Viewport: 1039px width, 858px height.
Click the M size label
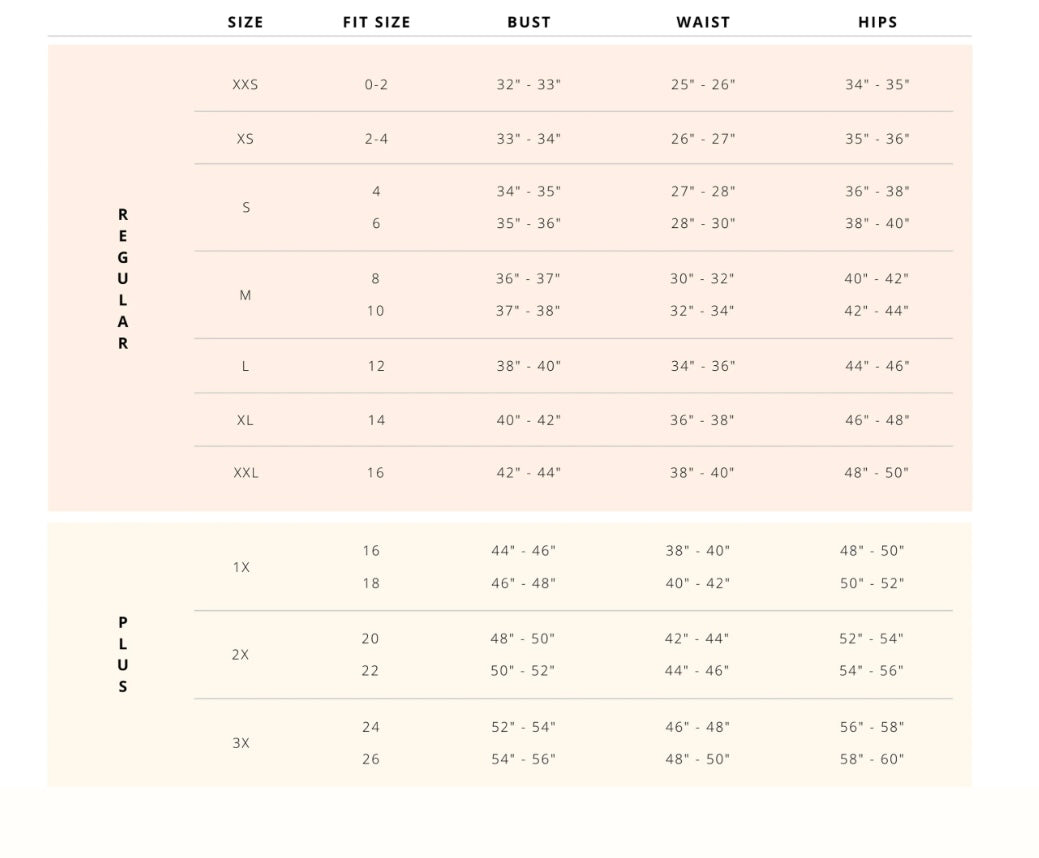245,295
